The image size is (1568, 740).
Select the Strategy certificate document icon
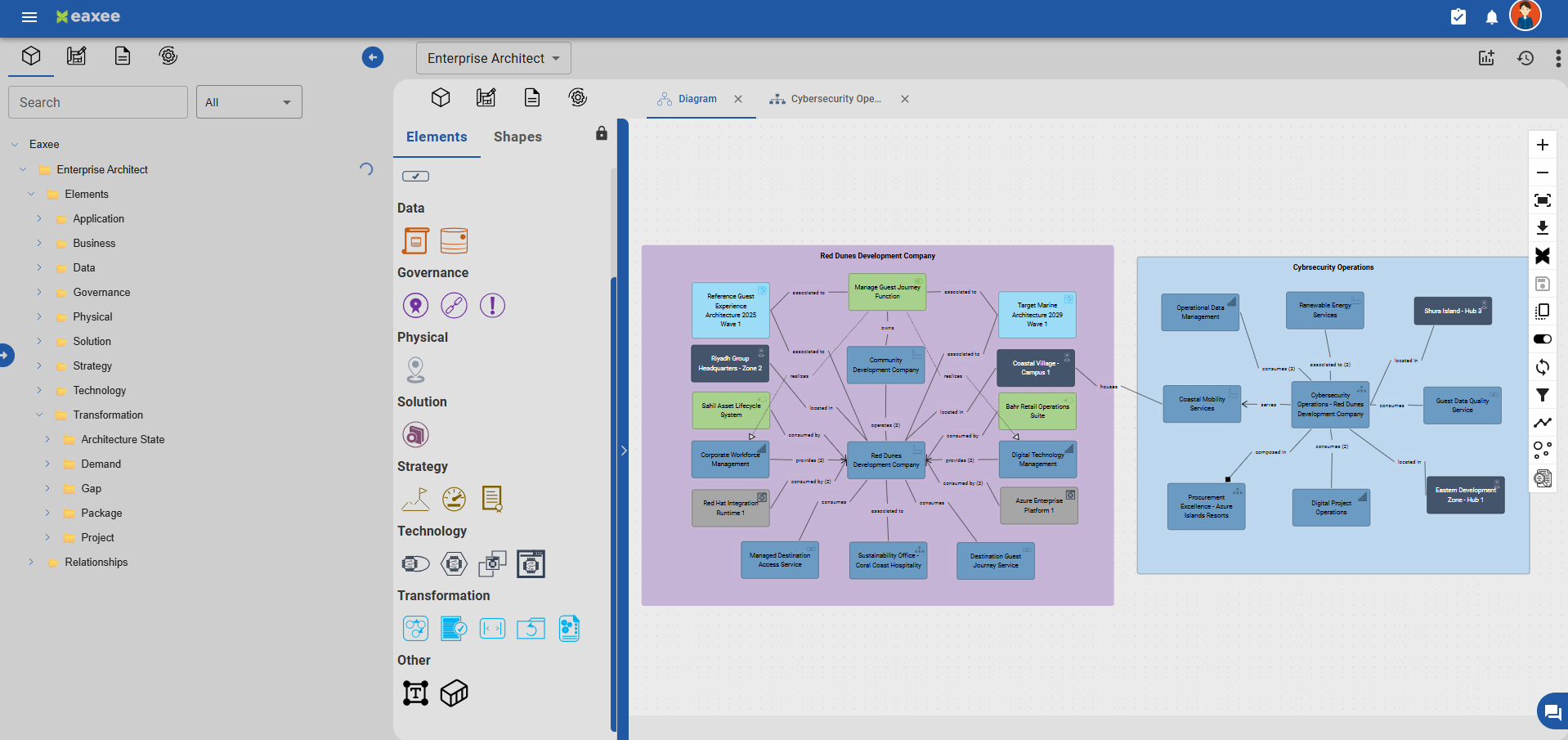click(x=492, y=499)
